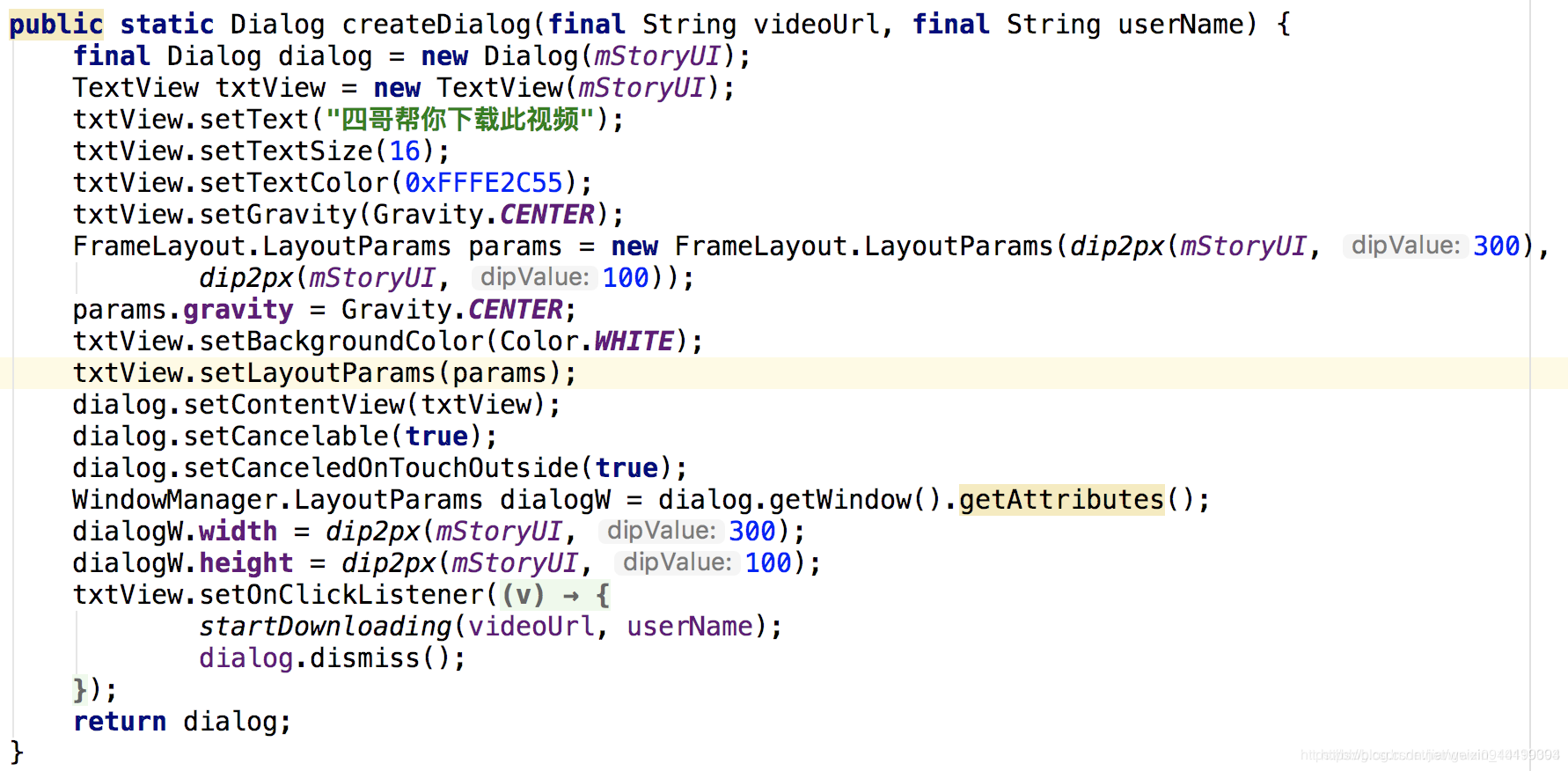Click the dipValue hint on the FrameLayout.LayoutParams line
The width and height of the screenshot is (1568, 771).
(1405, 246)
